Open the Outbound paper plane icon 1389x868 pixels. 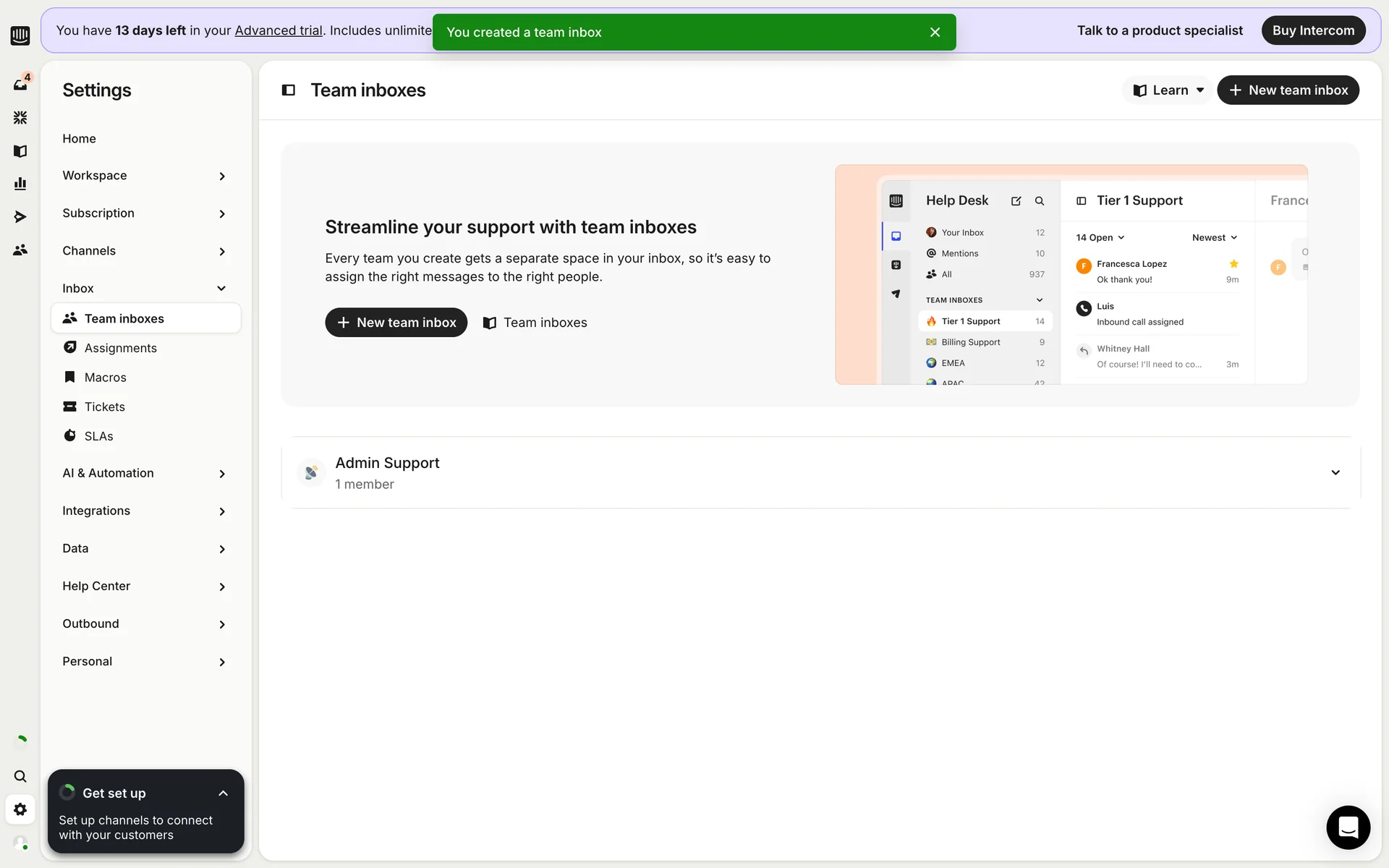click(x=20, y=217)
